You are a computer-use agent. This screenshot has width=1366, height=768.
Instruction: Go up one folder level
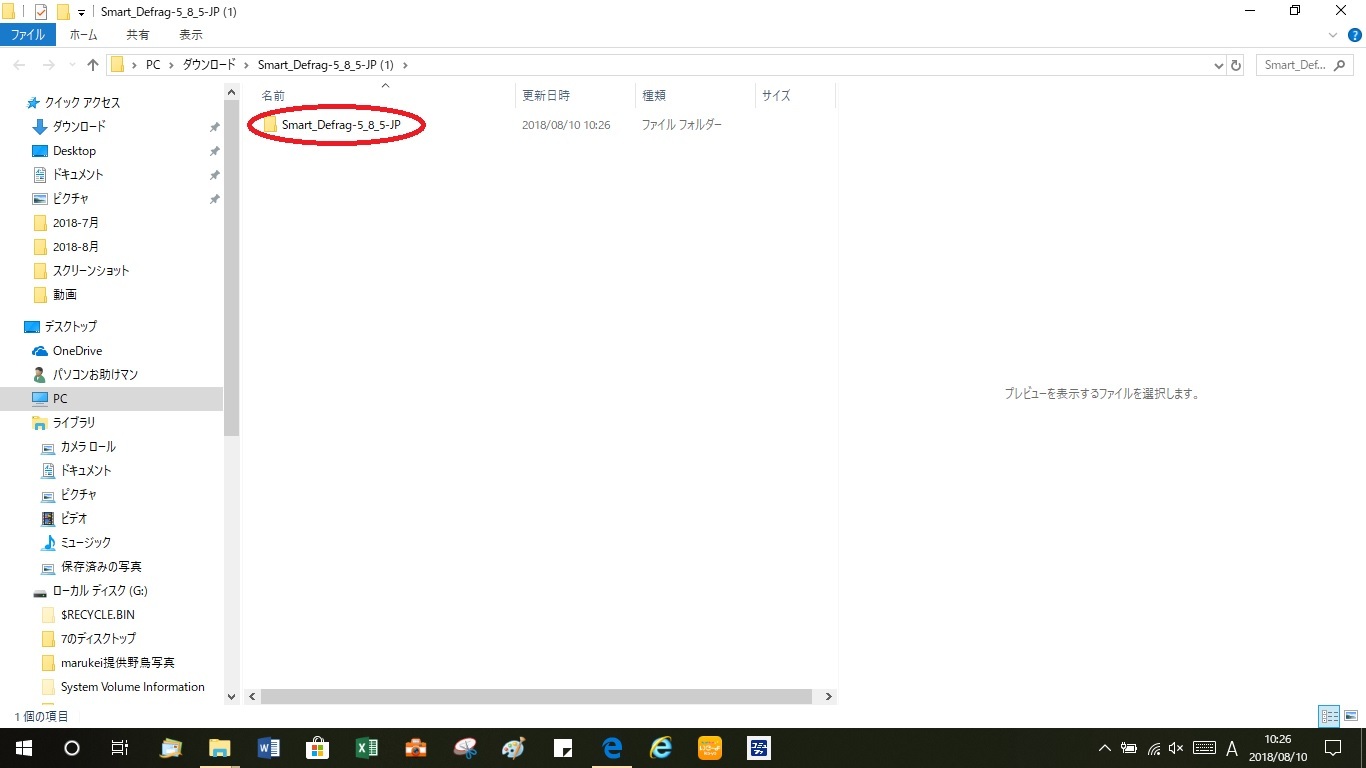[x=93, y=65]
